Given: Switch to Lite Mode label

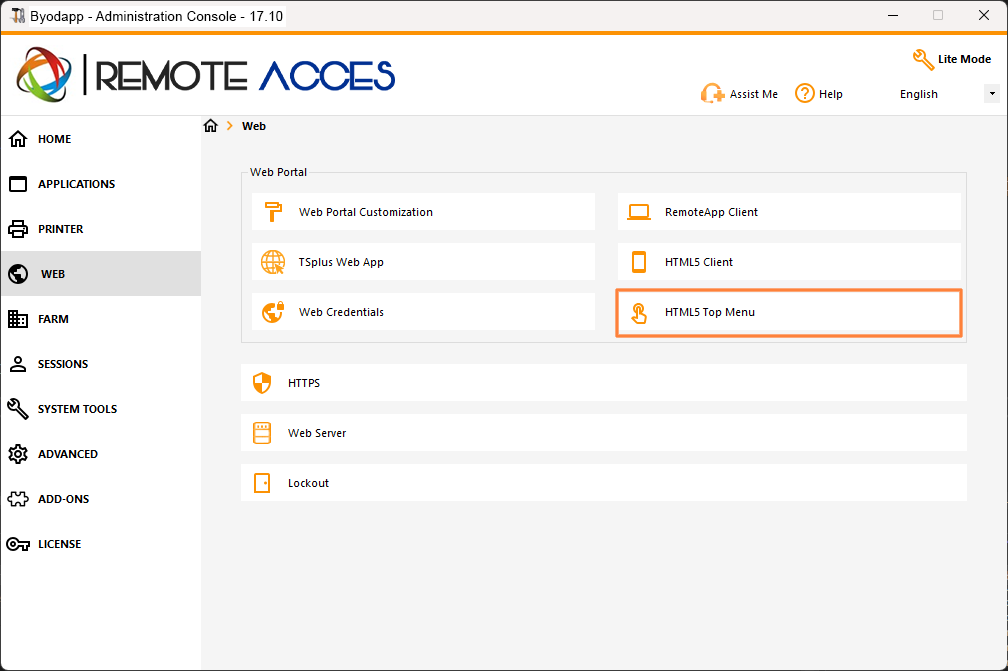Looking at the screenshot, I should tap(964, 59).
